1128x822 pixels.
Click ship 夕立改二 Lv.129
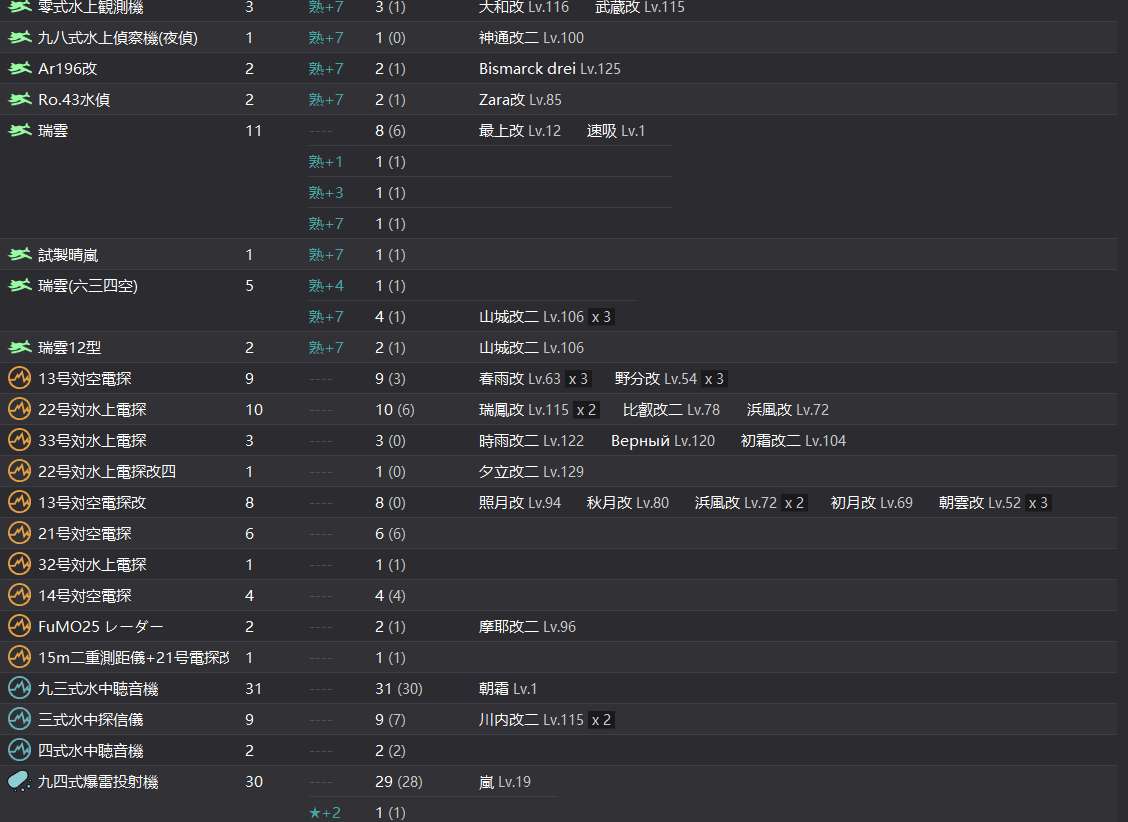(x=532, y=471)
